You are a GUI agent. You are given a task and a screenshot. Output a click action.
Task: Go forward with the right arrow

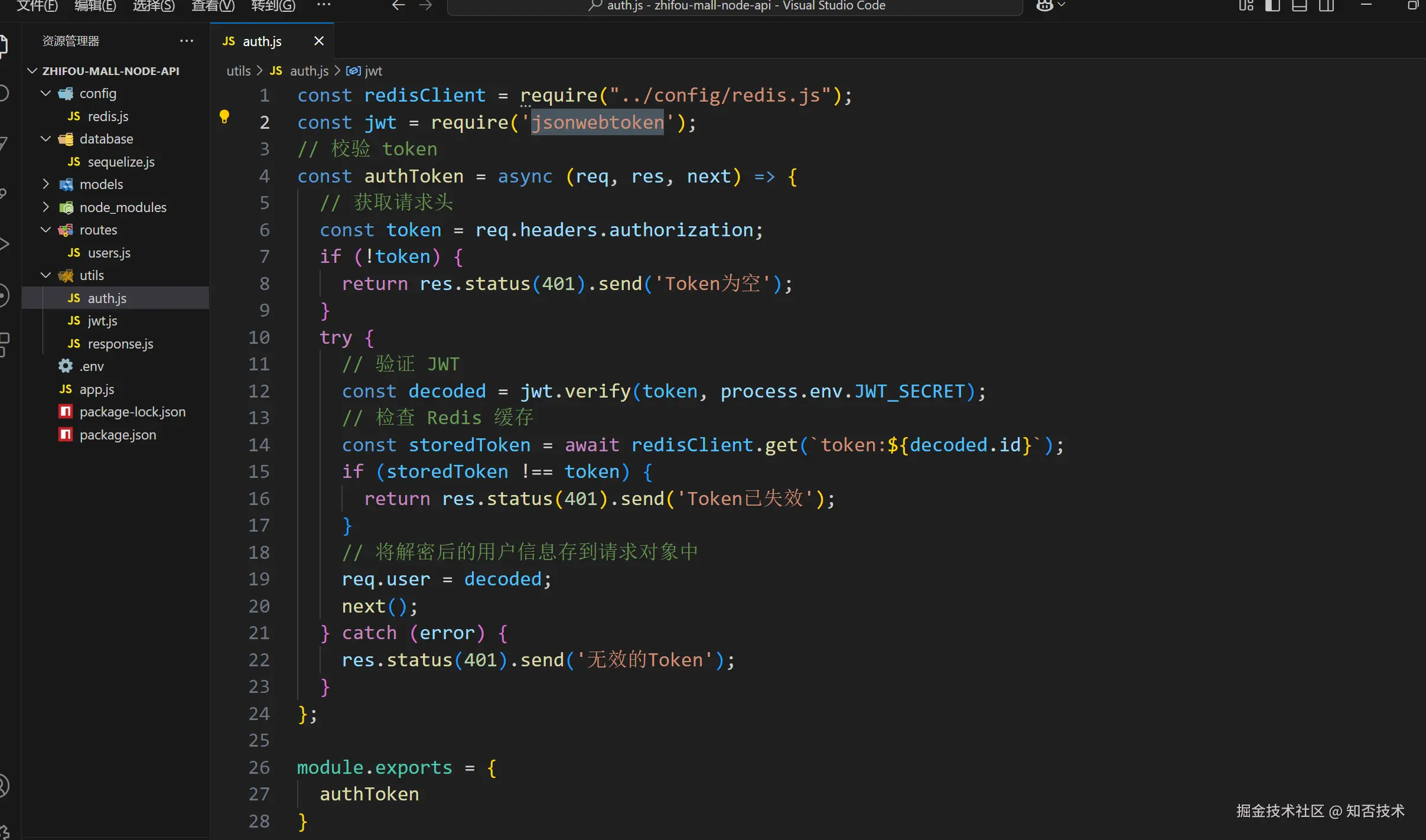425,6
